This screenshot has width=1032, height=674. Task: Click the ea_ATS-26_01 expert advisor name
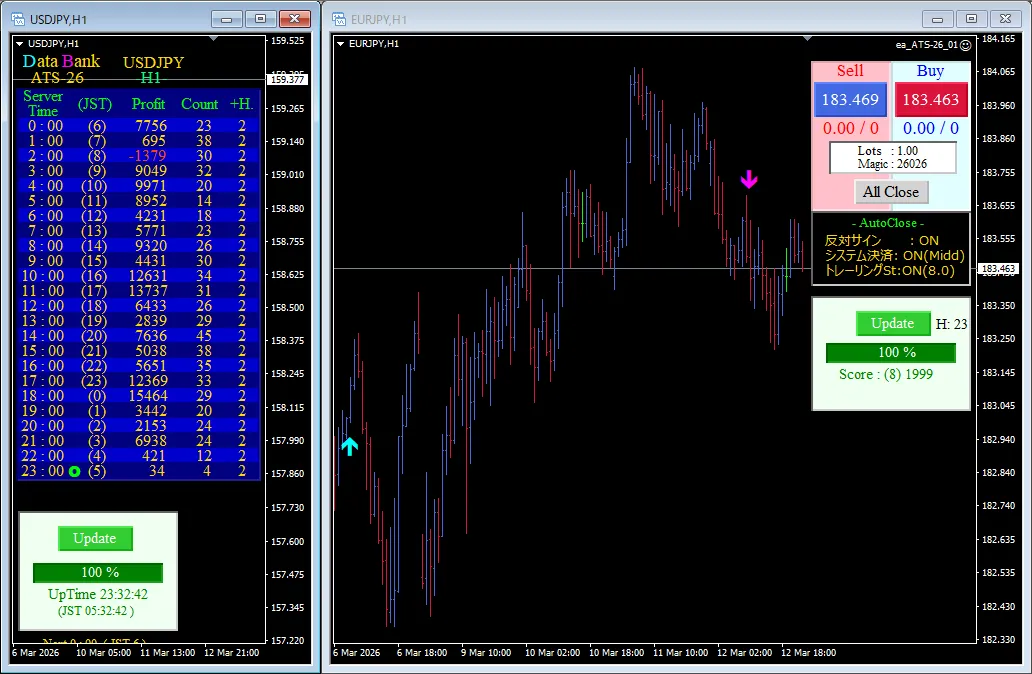pos(927,45)
